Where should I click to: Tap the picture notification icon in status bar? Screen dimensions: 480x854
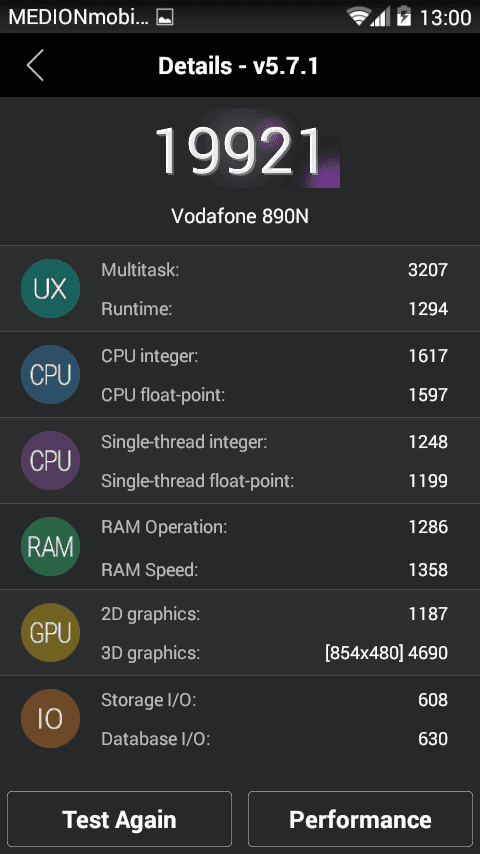[x=165, y=17]
